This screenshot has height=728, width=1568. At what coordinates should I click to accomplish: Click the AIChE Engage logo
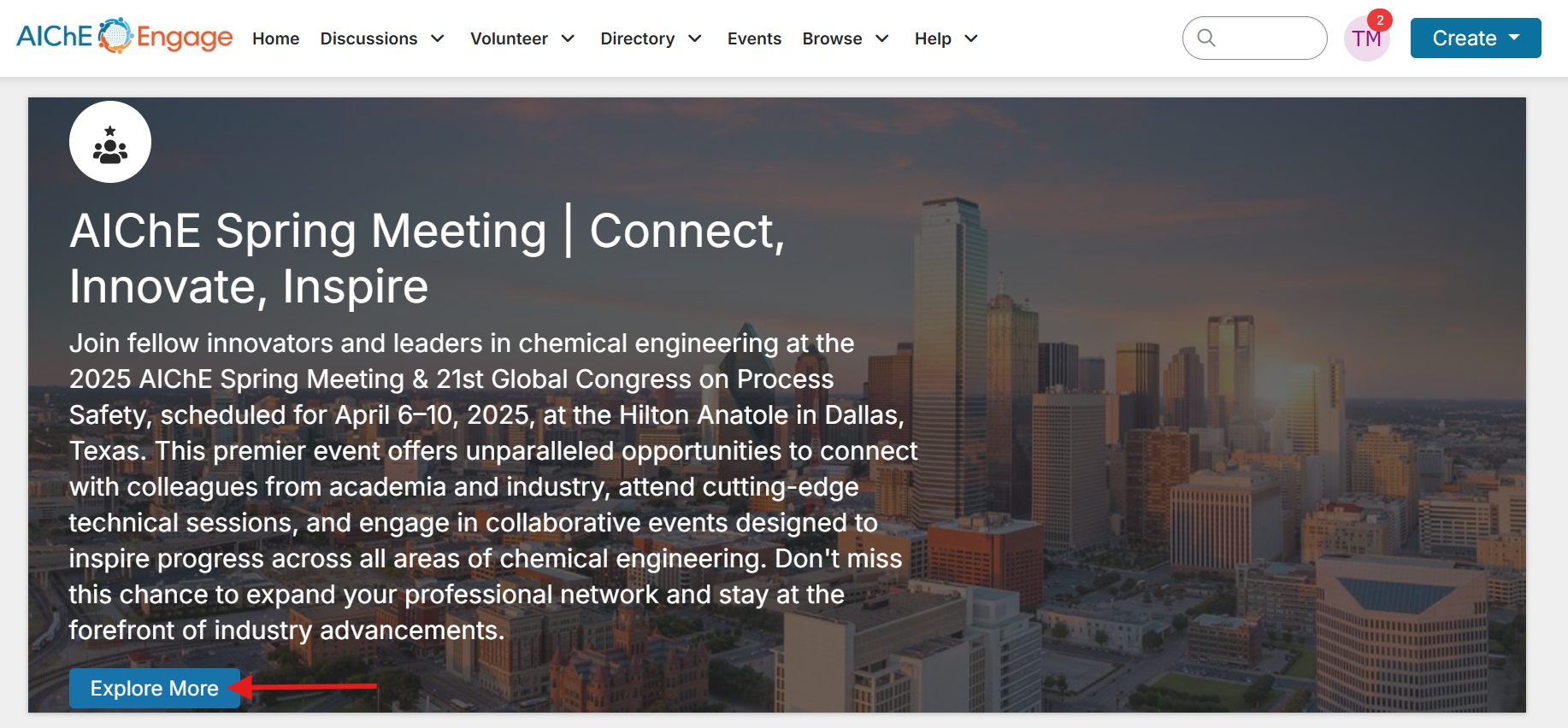click(124, 37)
